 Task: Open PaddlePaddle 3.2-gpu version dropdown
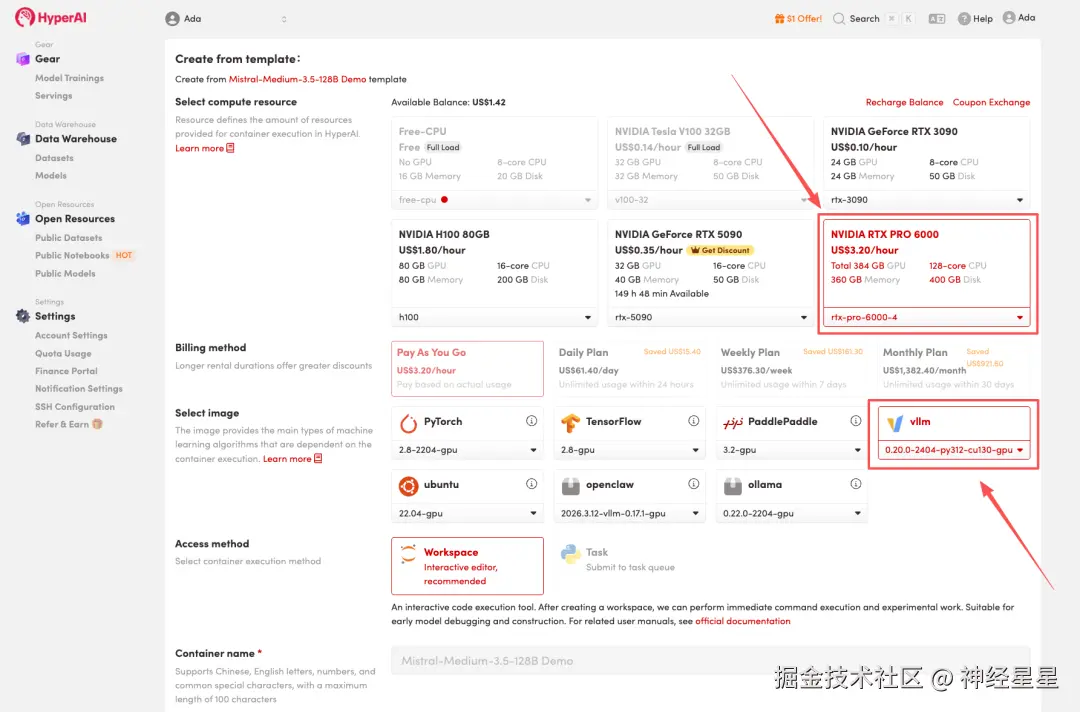coord(791,450)
